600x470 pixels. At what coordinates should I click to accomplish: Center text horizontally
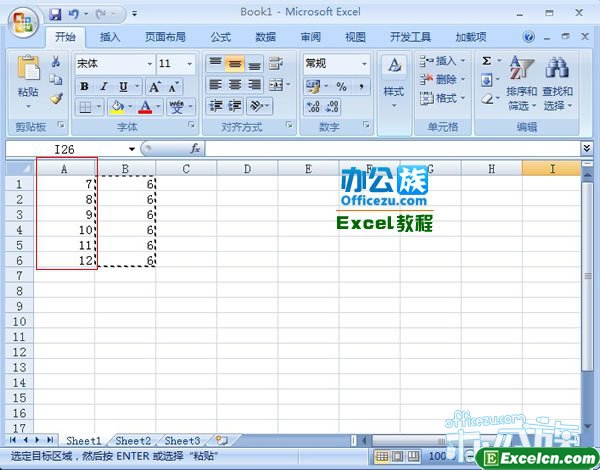pyautogui.click(x=235, y=85)
